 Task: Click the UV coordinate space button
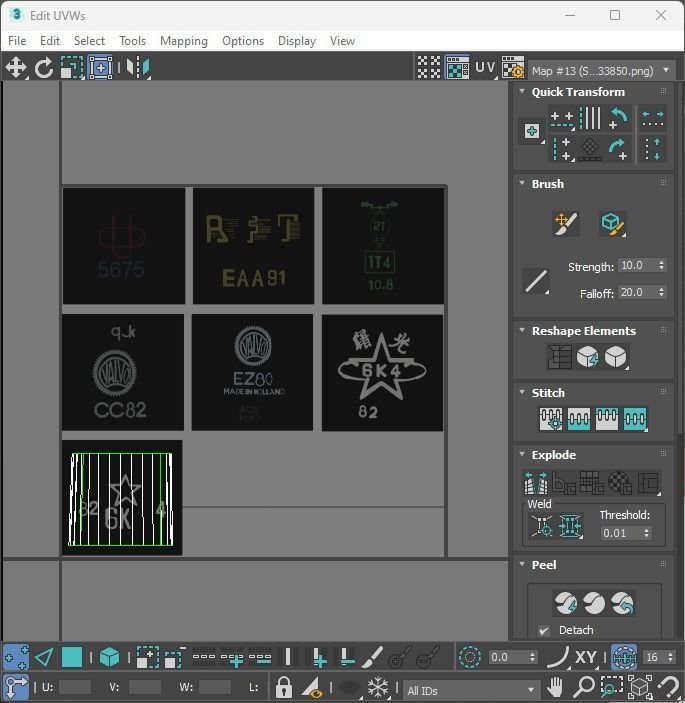pos(485,67)
